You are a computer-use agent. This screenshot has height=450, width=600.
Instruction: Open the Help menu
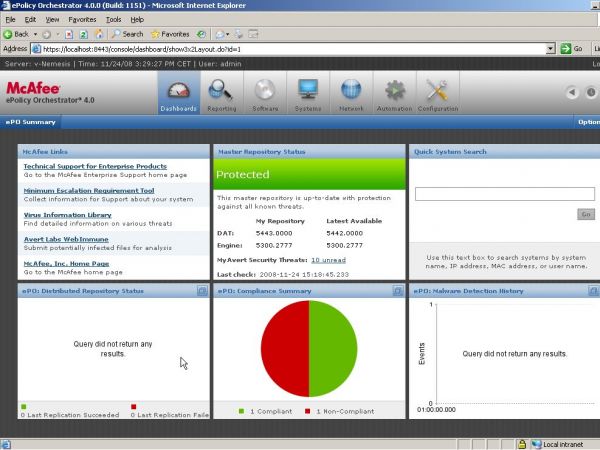(x=137, y=20)
